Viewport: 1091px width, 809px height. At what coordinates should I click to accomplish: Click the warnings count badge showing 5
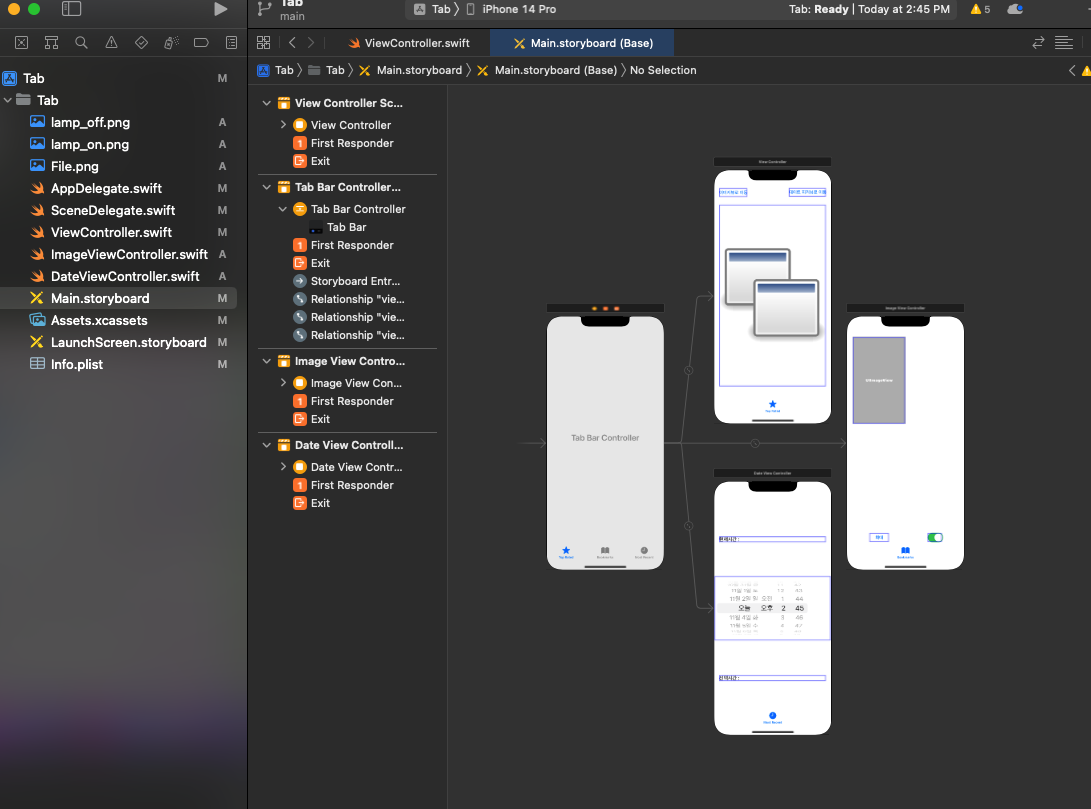(980, 9)
